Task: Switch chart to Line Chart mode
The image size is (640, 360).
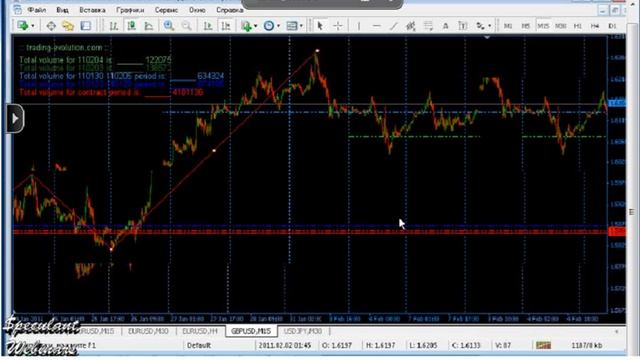Action: coord(149,26)
